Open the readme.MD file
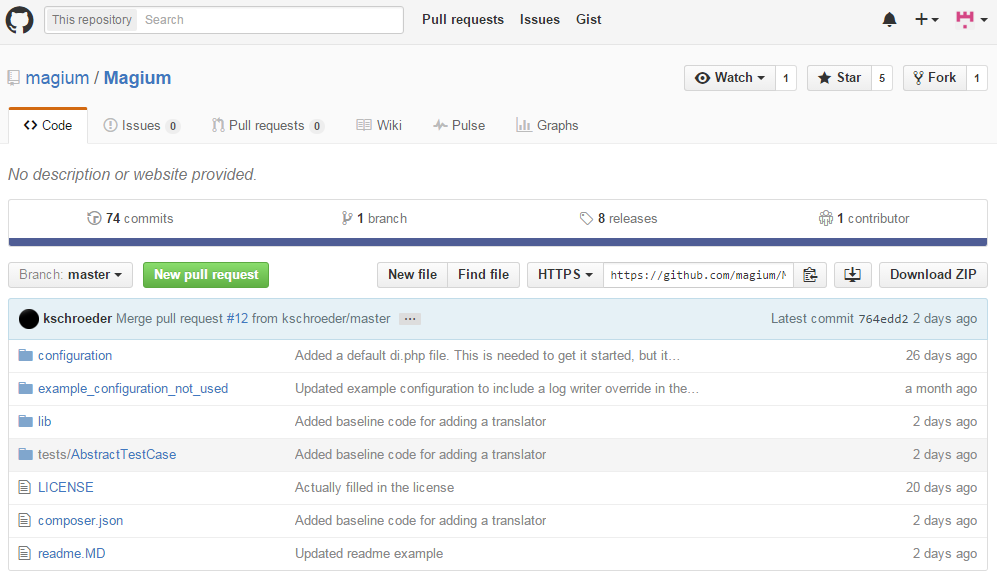This screenshot has width=997, height=577. [72, 554]
